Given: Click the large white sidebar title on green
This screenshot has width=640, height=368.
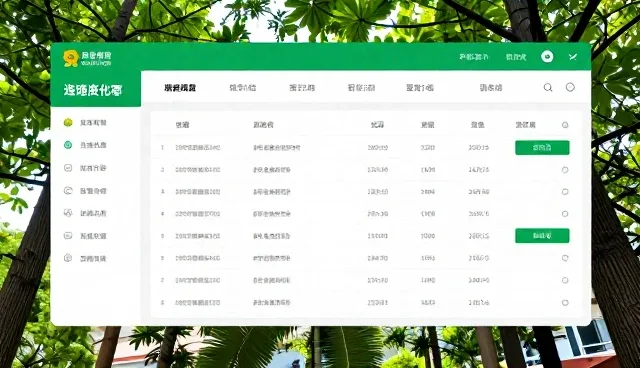Looking at the screenshot, I should (x=93, y=90).
